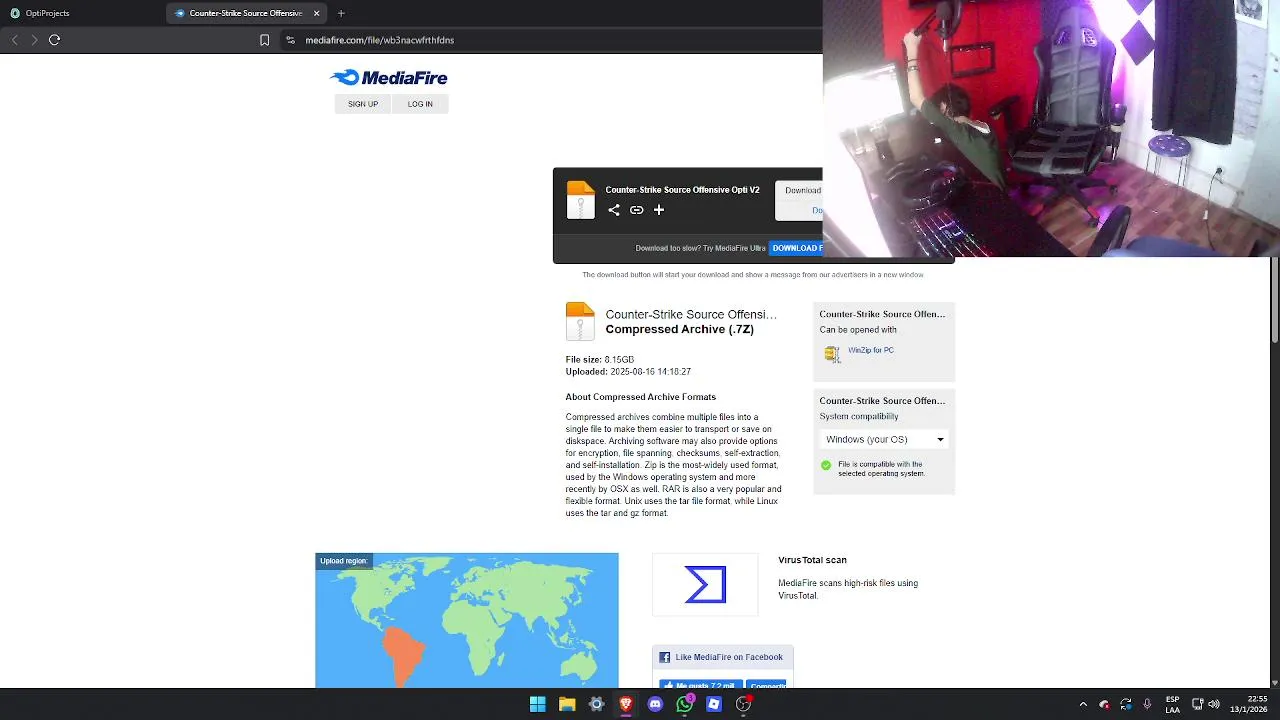Click the Like MediaFire on Facebook link

[x=729, y=657]
